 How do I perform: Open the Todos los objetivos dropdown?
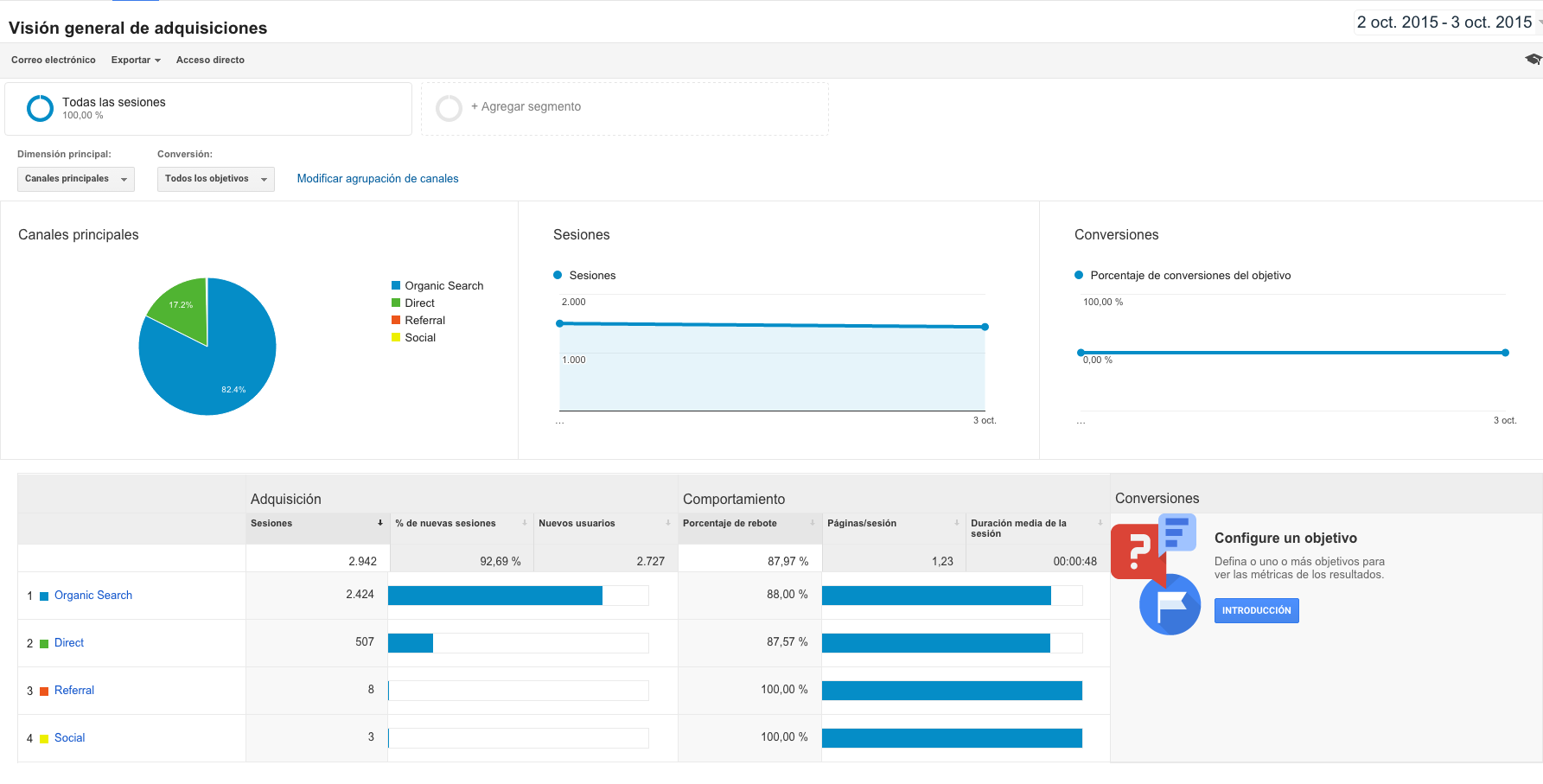click(x=216, y=179)
